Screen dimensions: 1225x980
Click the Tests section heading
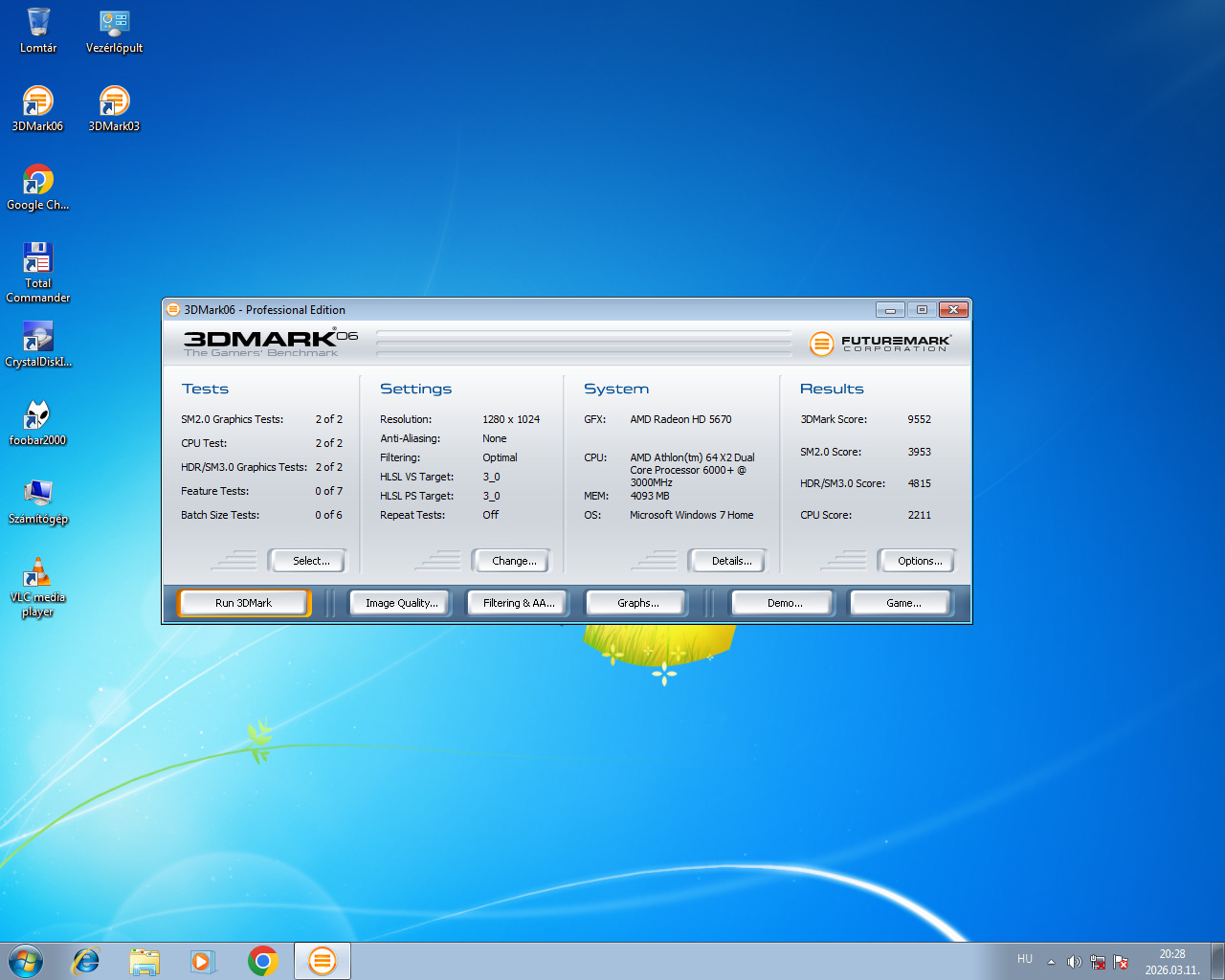[x=205, y=389]
